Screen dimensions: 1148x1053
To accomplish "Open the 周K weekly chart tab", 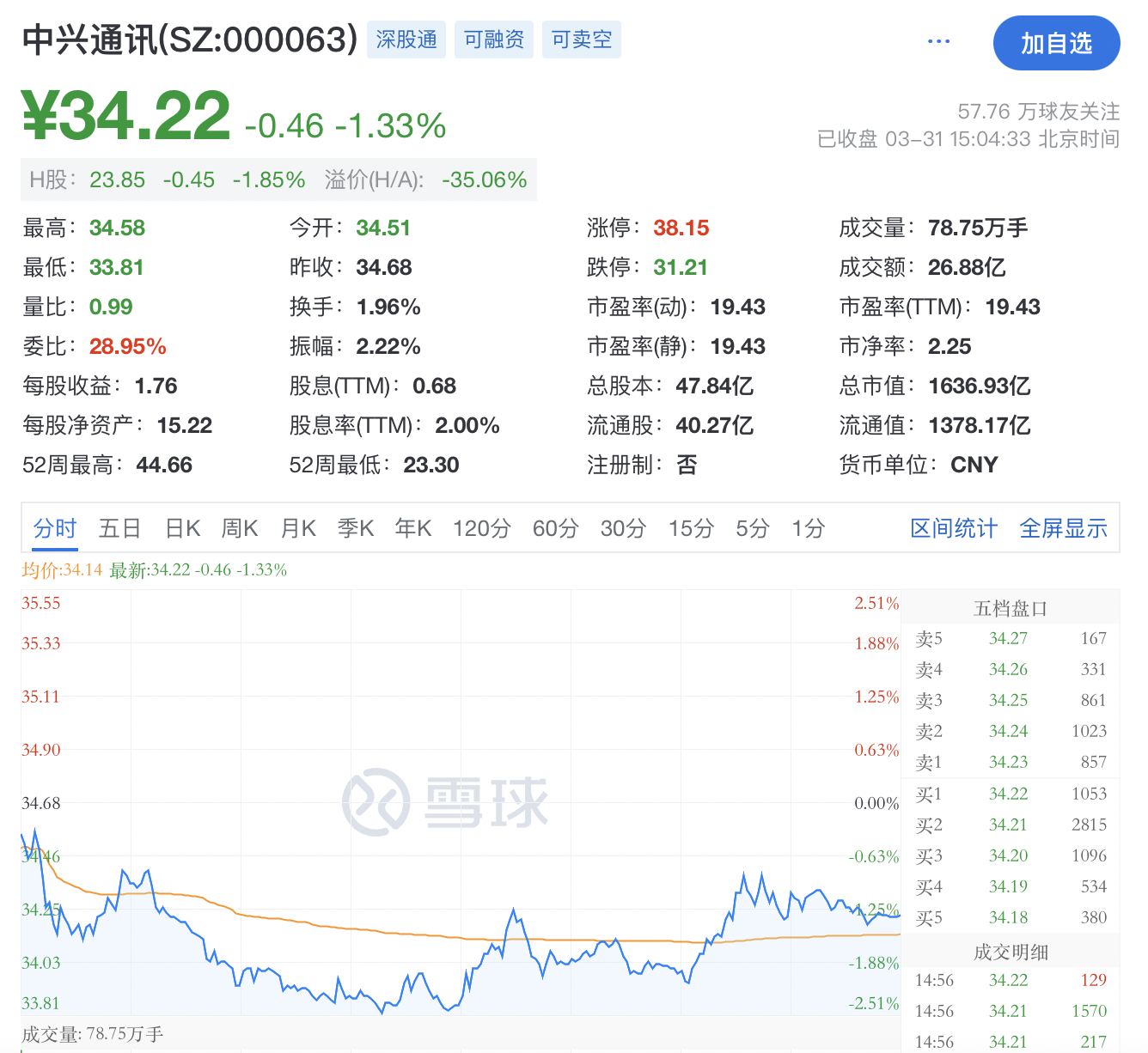I will click(x=240, y=529).
